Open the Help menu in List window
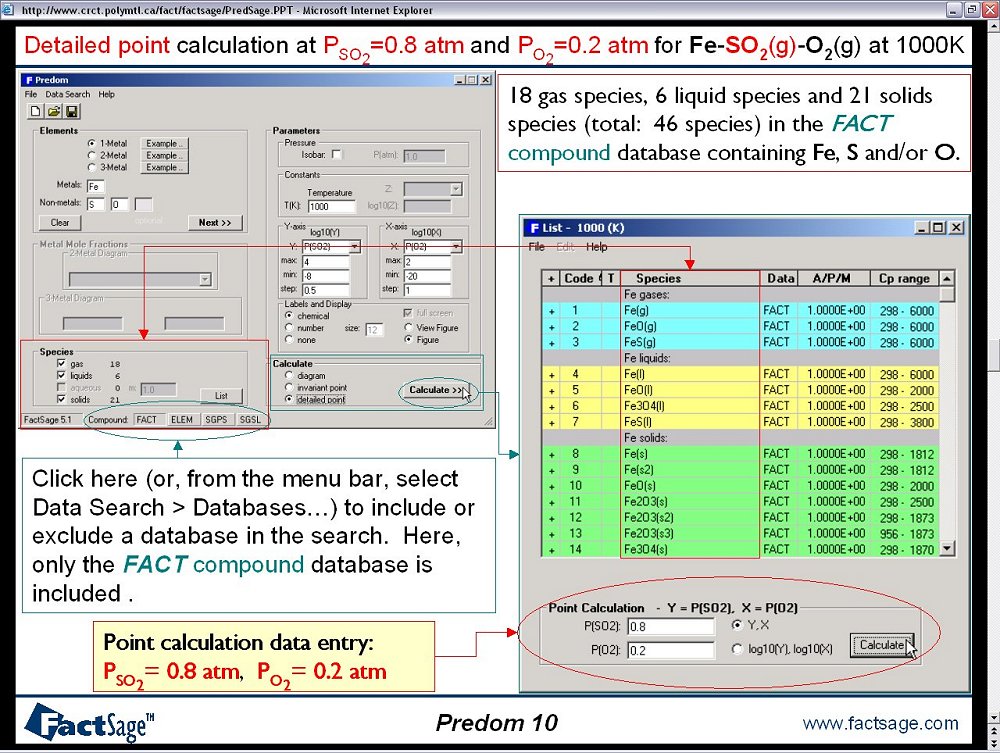The width and height of the screenshot is (1000, 753). click(x=597, y=247)
